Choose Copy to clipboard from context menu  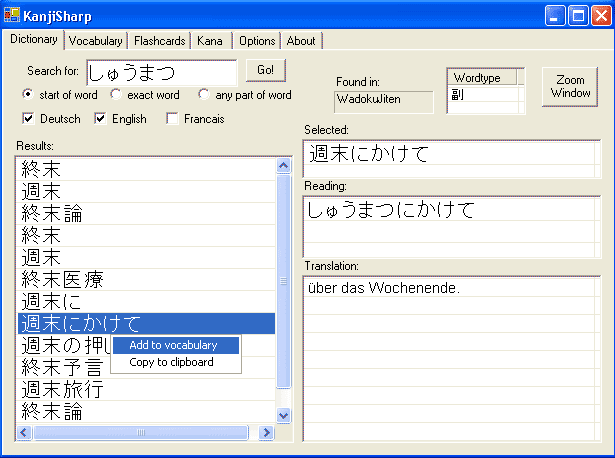click(x=176, y=362)
